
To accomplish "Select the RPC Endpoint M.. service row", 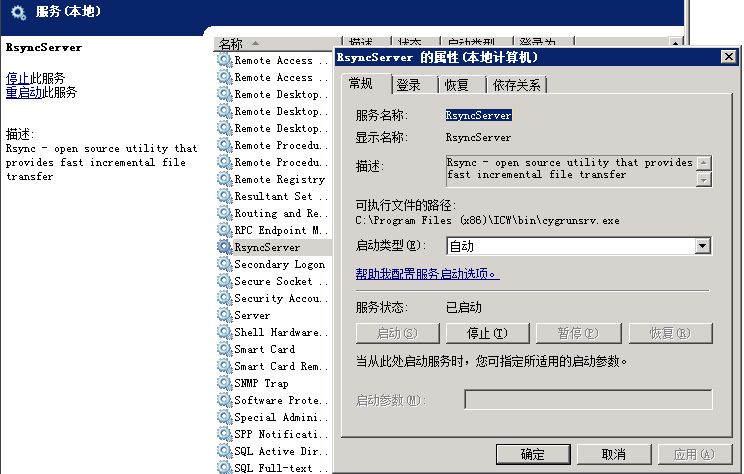I will click(273, 230).
